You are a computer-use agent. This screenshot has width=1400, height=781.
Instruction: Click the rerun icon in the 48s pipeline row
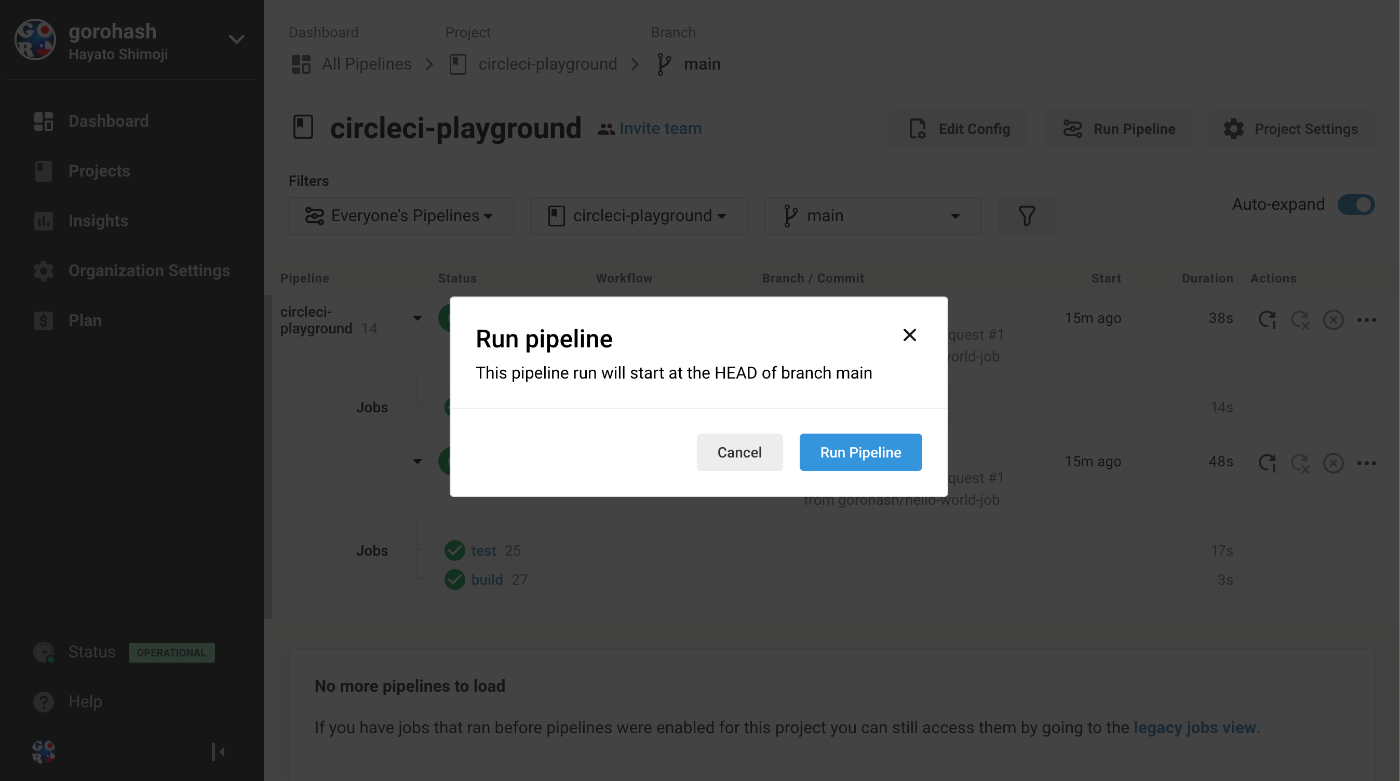coord(1267,463)
